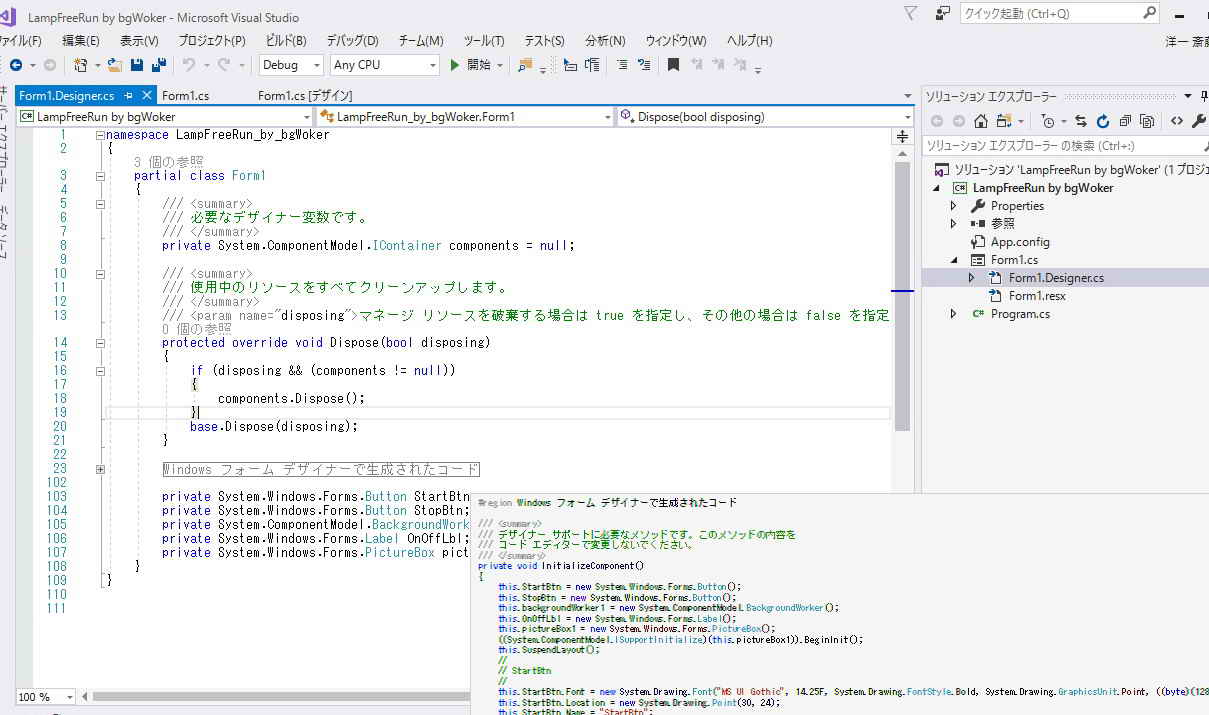This screenshot has width=1209, height=715.
Task: Collapse all in Solution Explorer
Action: pos(1125,121)
